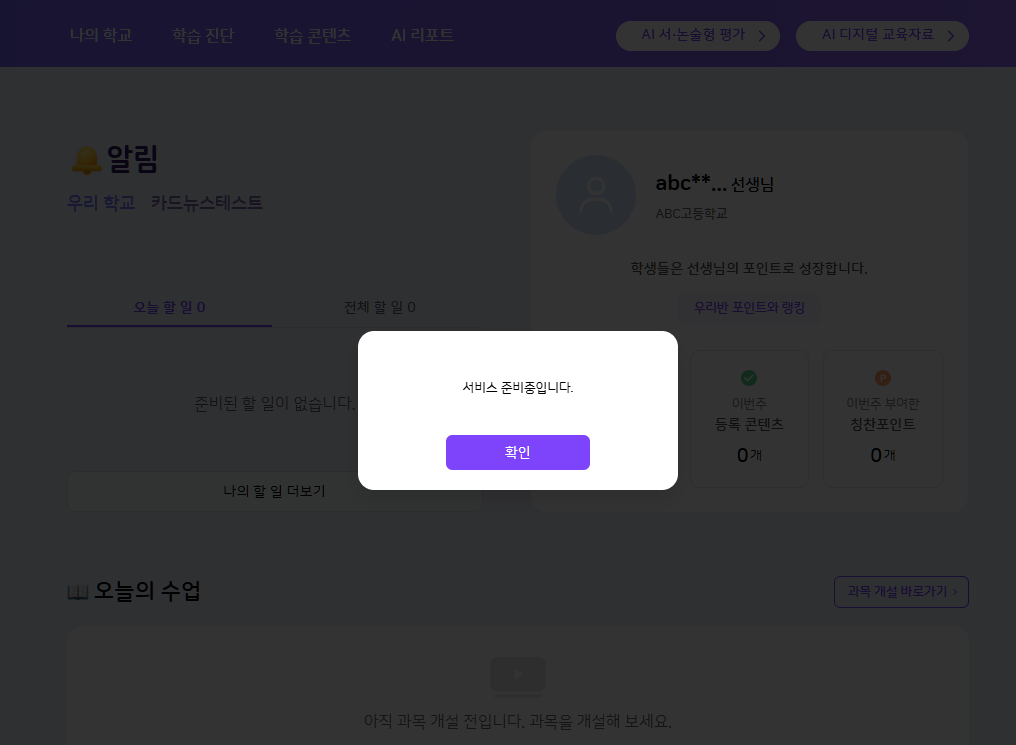
Task: Click the 나의 할 일 더보기 button
Action: click(x=273, y=491)
